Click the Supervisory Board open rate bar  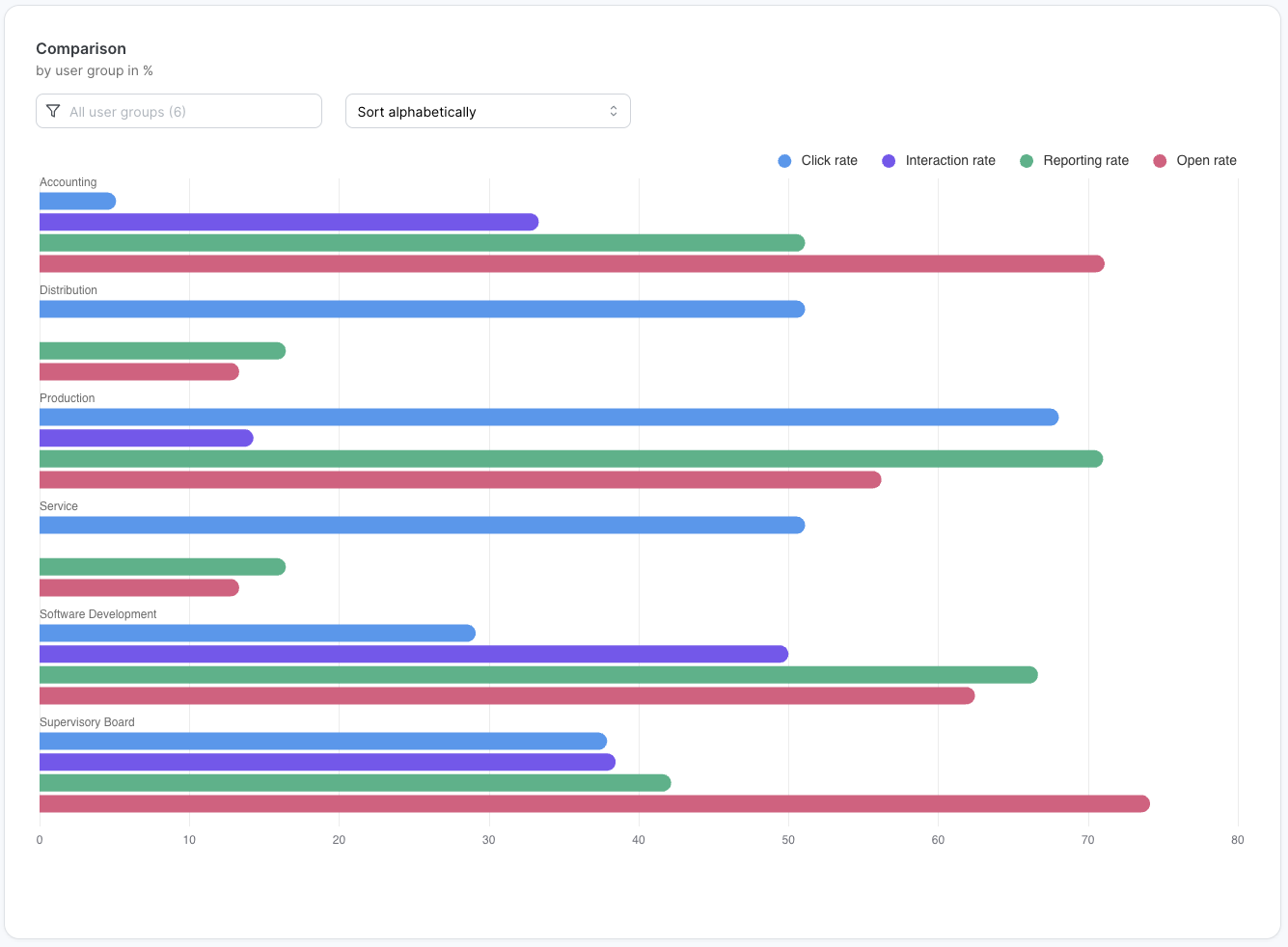point(594,804)
